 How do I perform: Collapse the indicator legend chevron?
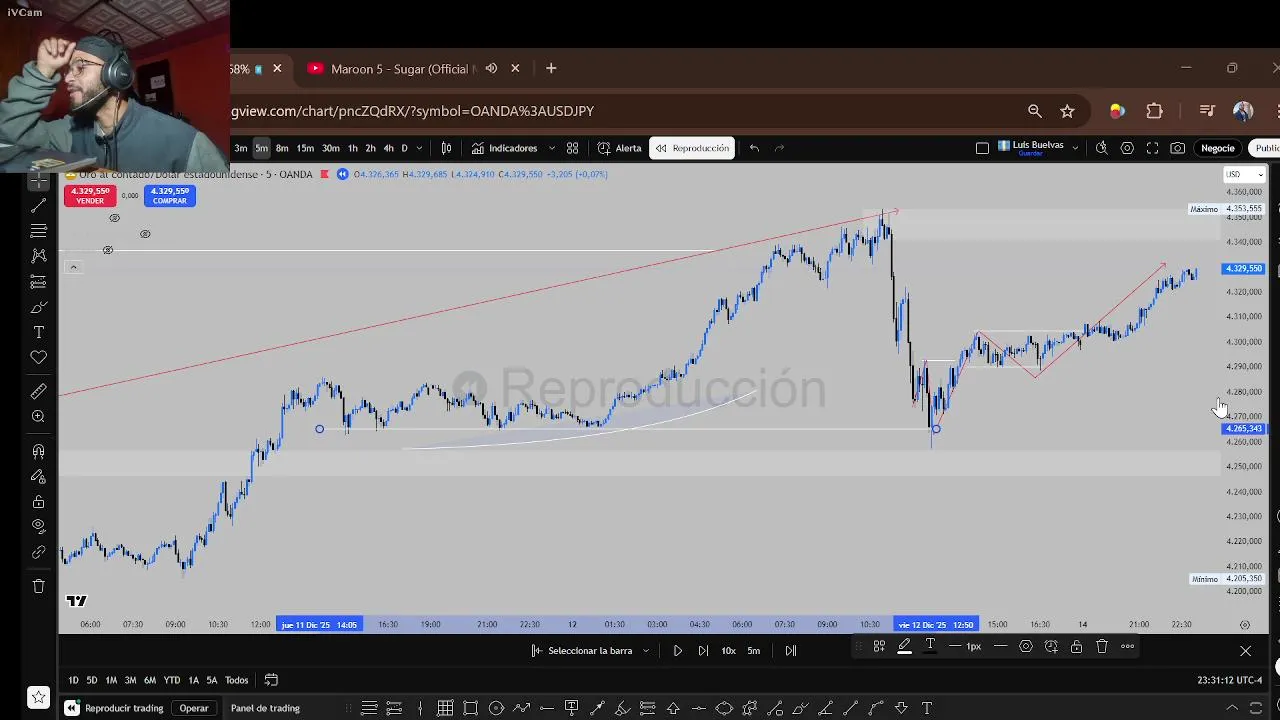tap(73, 267)
